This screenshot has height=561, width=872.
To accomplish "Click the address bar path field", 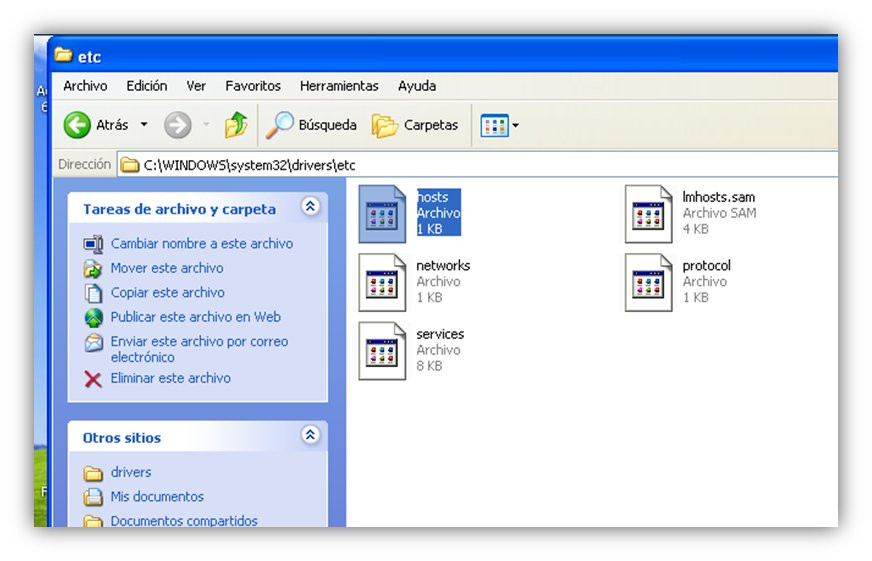I will click(477, 165).
